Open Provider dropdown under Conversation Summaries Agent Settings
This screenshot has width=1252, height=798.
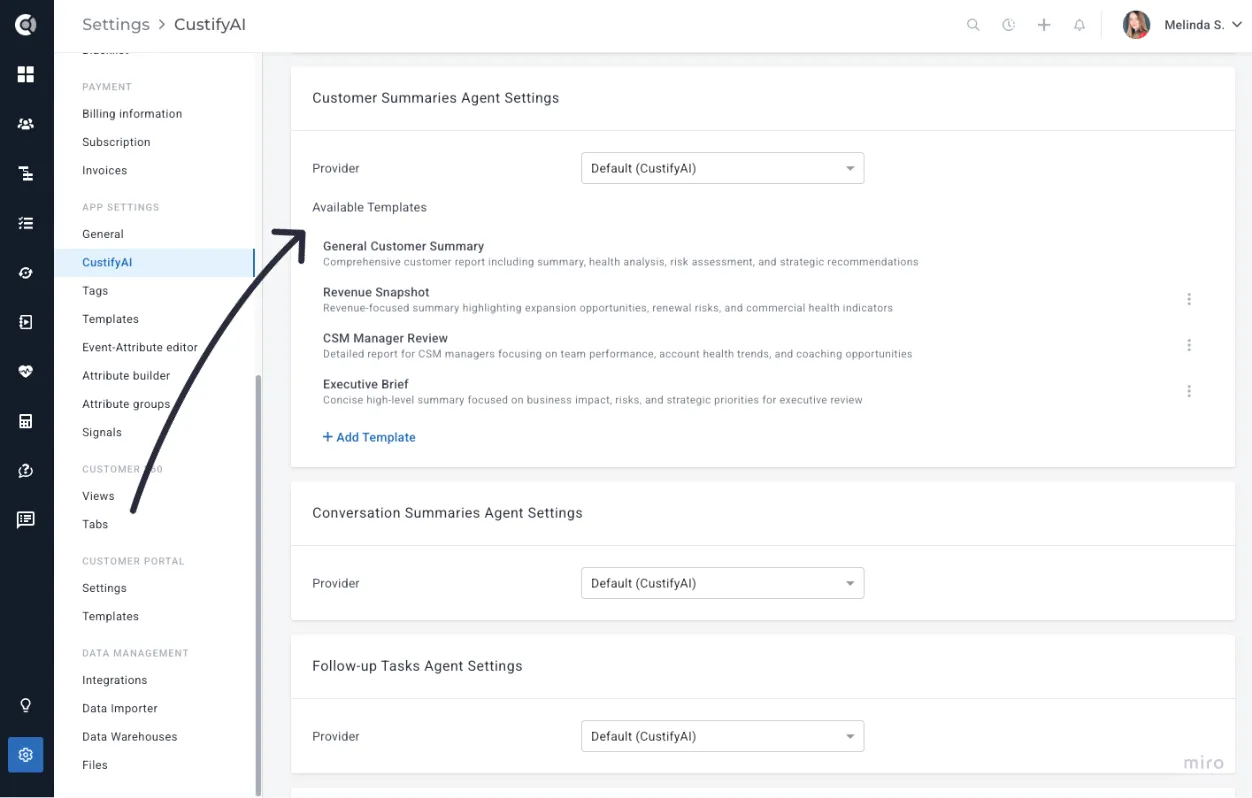(722, 583)
